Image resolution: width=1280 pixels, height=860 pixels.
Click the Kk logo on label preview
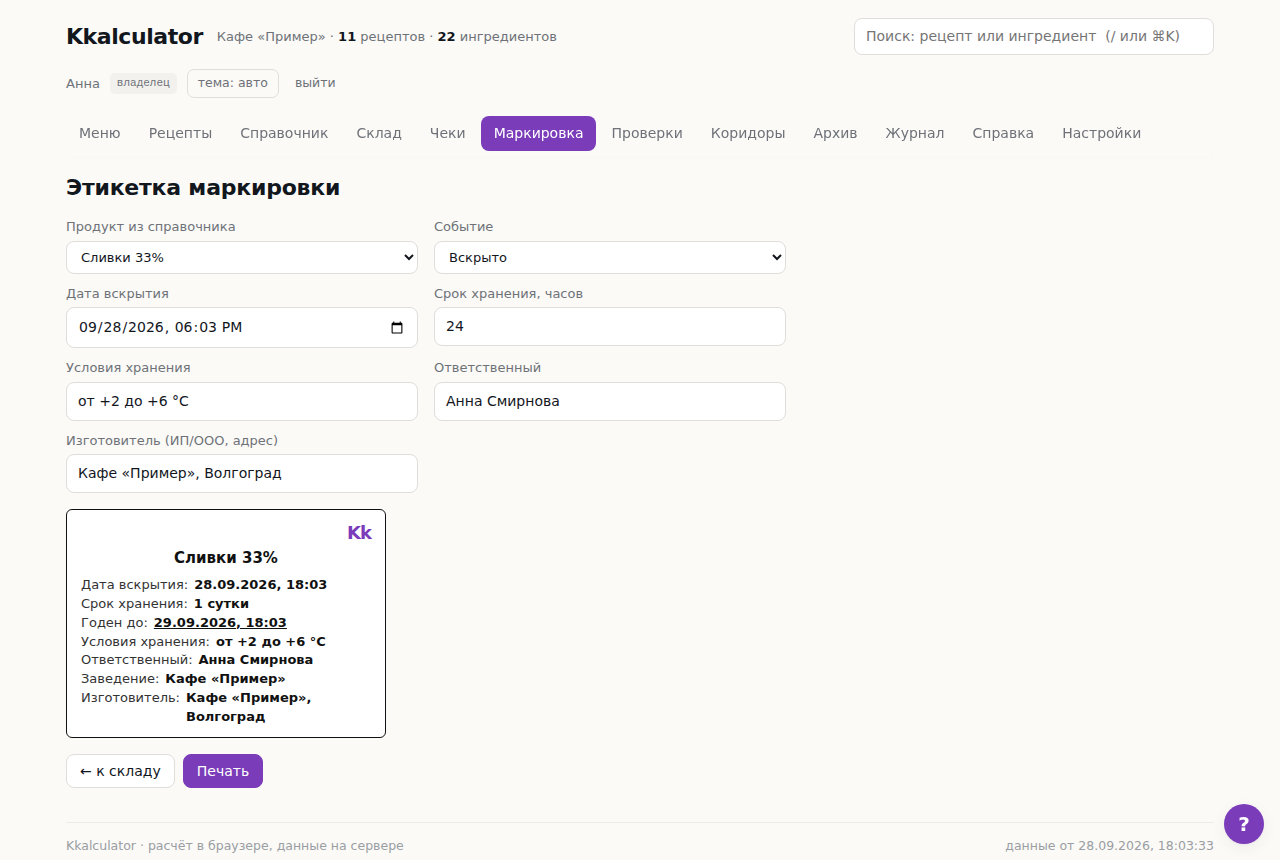[x=359, y=533]
